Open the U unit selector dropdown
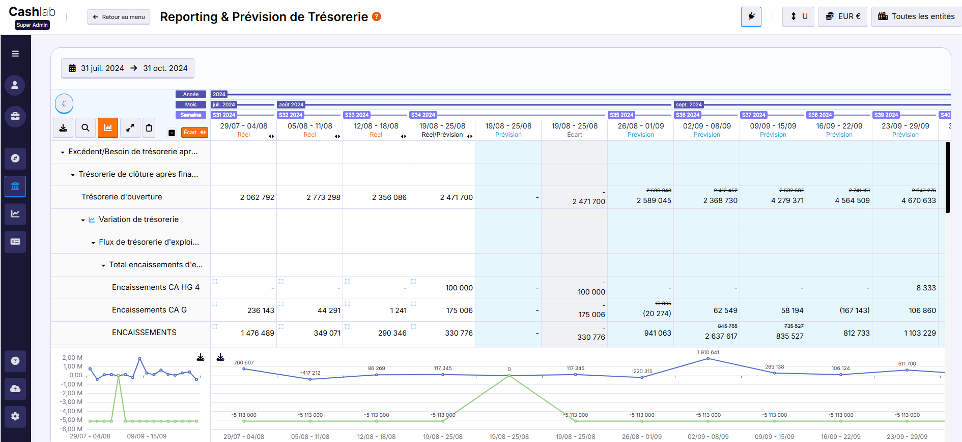This screenshot has height=442, width=962. click(798, 17)
